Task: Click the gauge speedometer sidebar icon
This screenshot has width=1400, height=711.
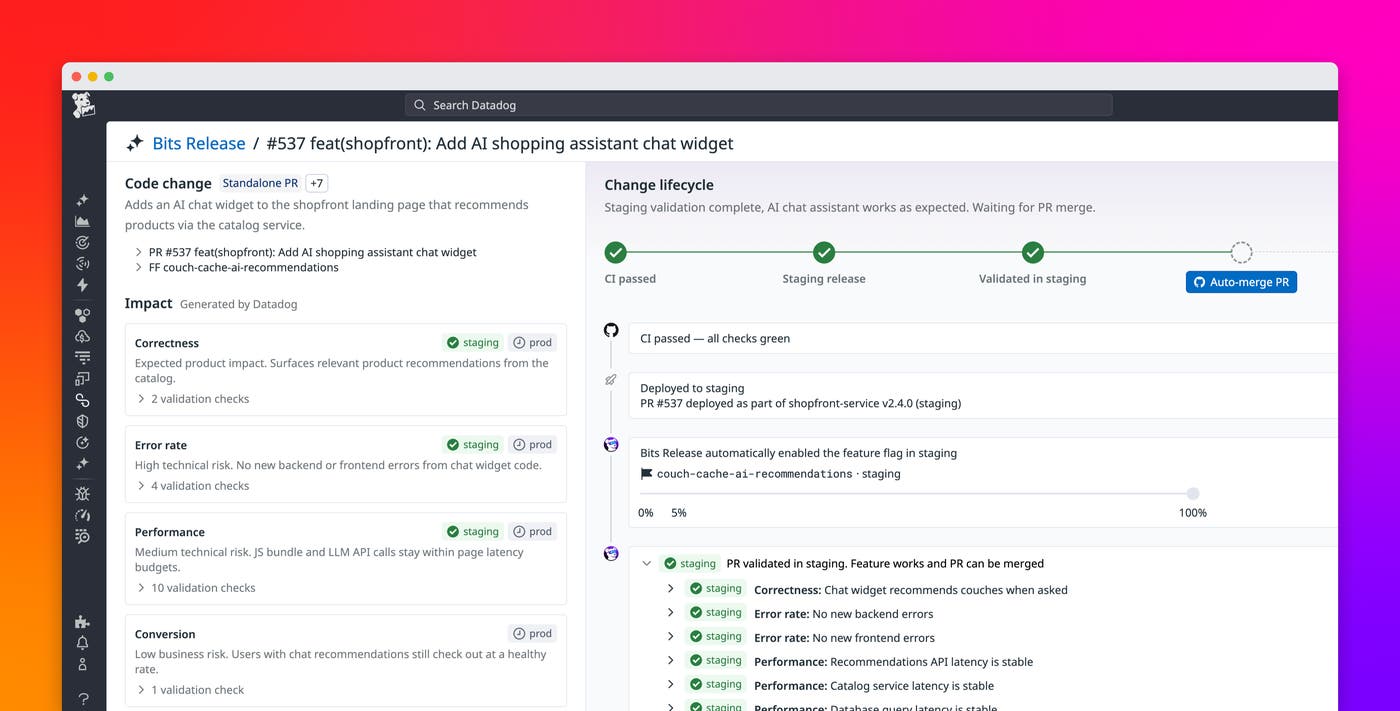Action: click(x=83, y=515)
